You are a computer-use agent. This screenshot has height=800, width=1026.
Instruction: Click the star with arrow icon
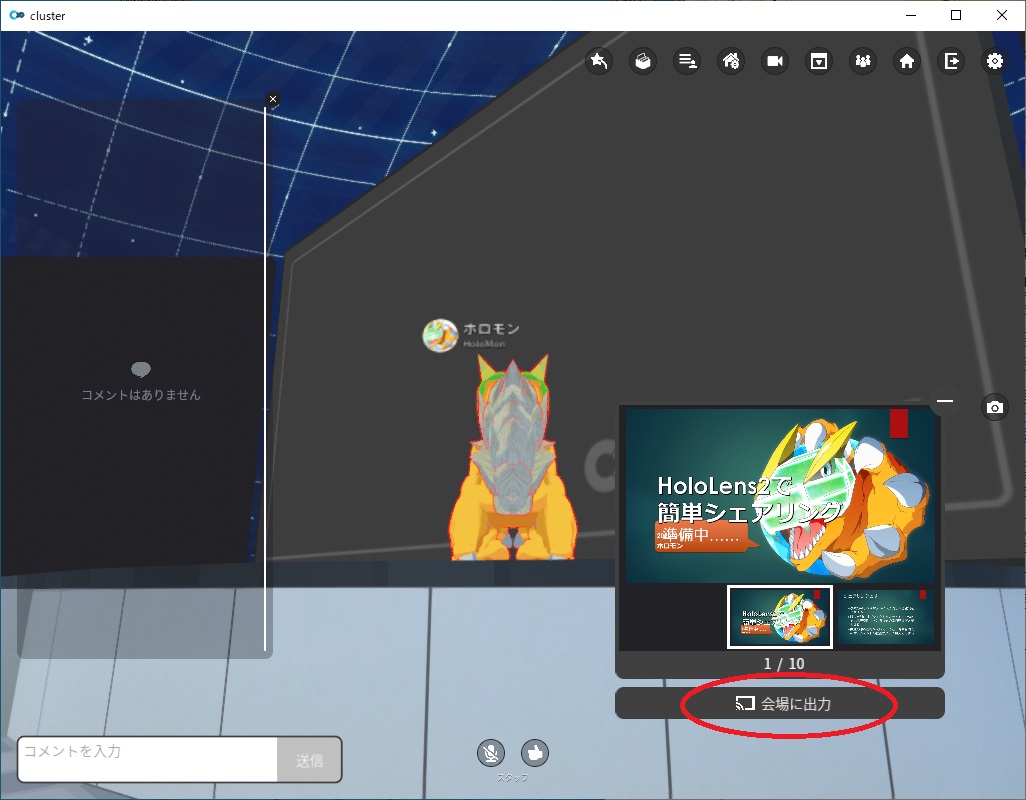click(599, 61)
